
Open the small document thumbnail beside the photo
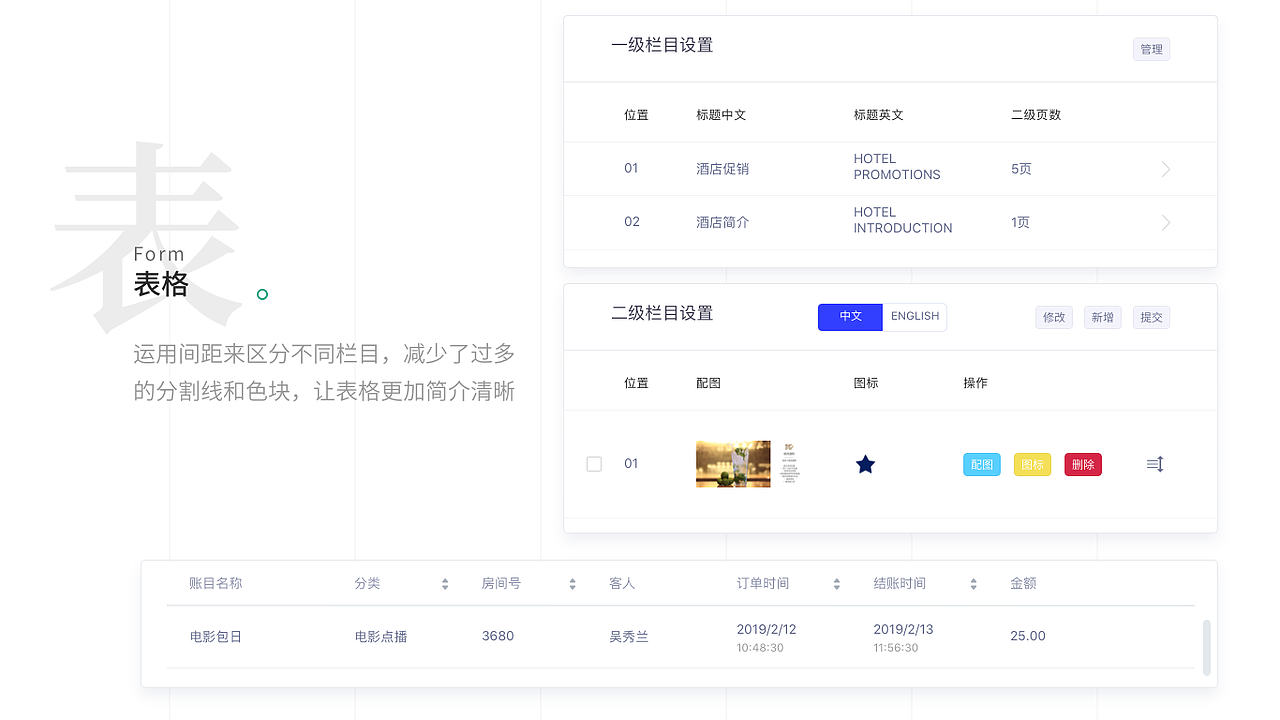789,464
